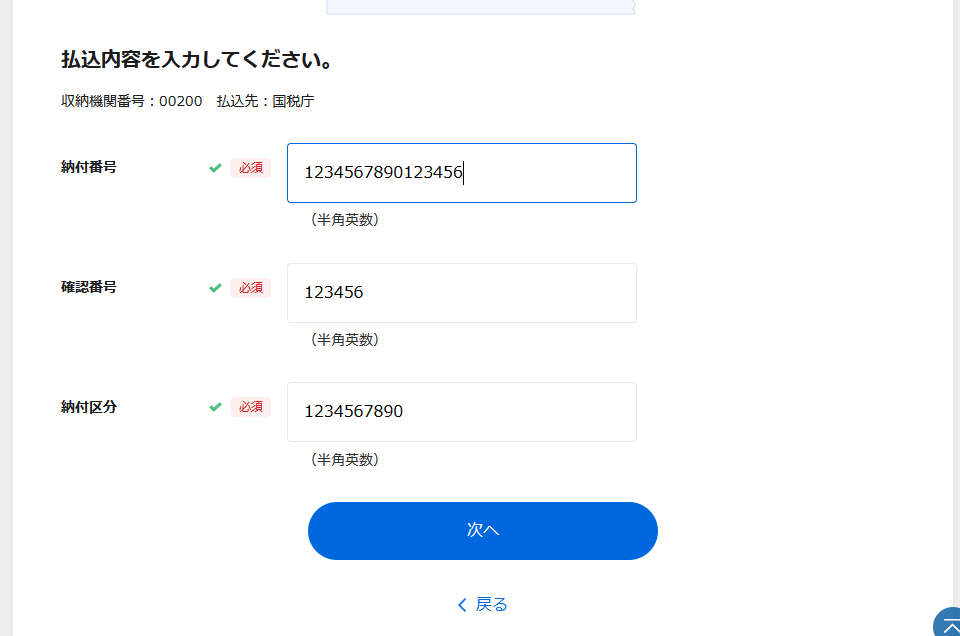Focus the 確認番号 text box
The width and height of the screenshot is (960, 636).
coord(462,293)
